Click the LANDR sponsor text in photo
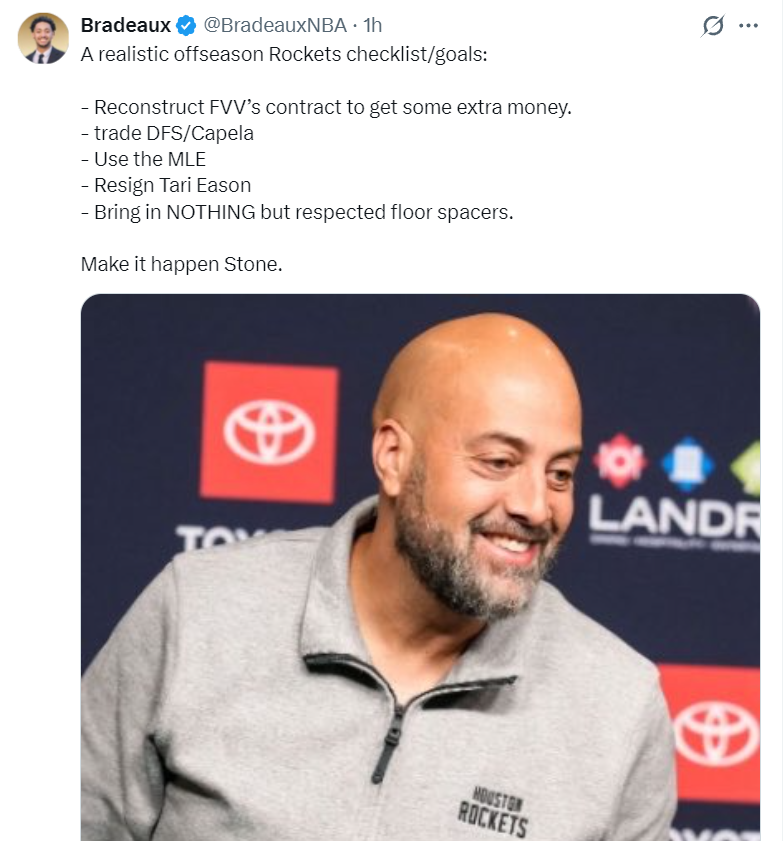Image resolution: width=783 pixels, height=841 pixels. [675, 518]
